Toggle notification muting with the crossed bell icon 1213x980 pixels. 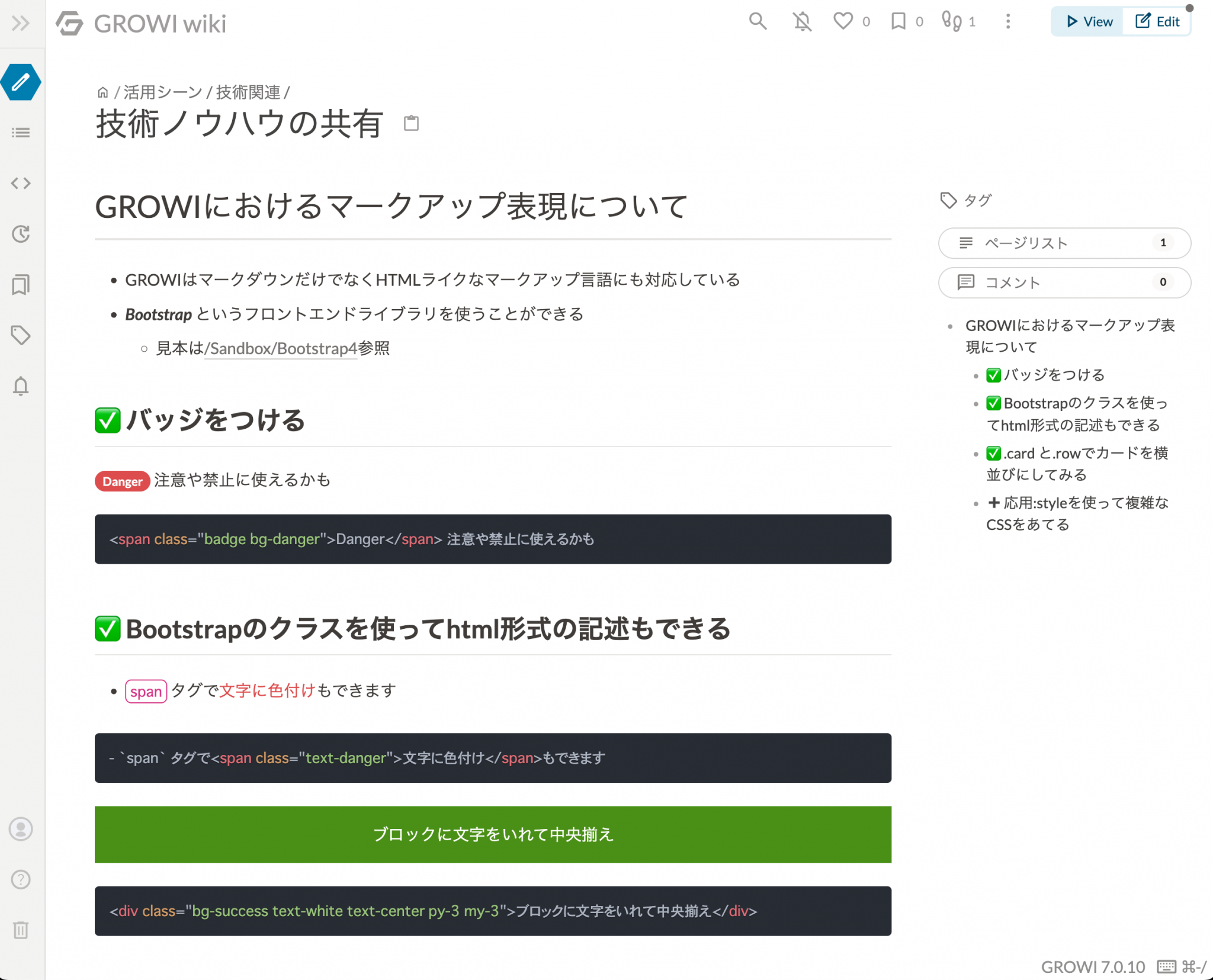click(802, 21)
